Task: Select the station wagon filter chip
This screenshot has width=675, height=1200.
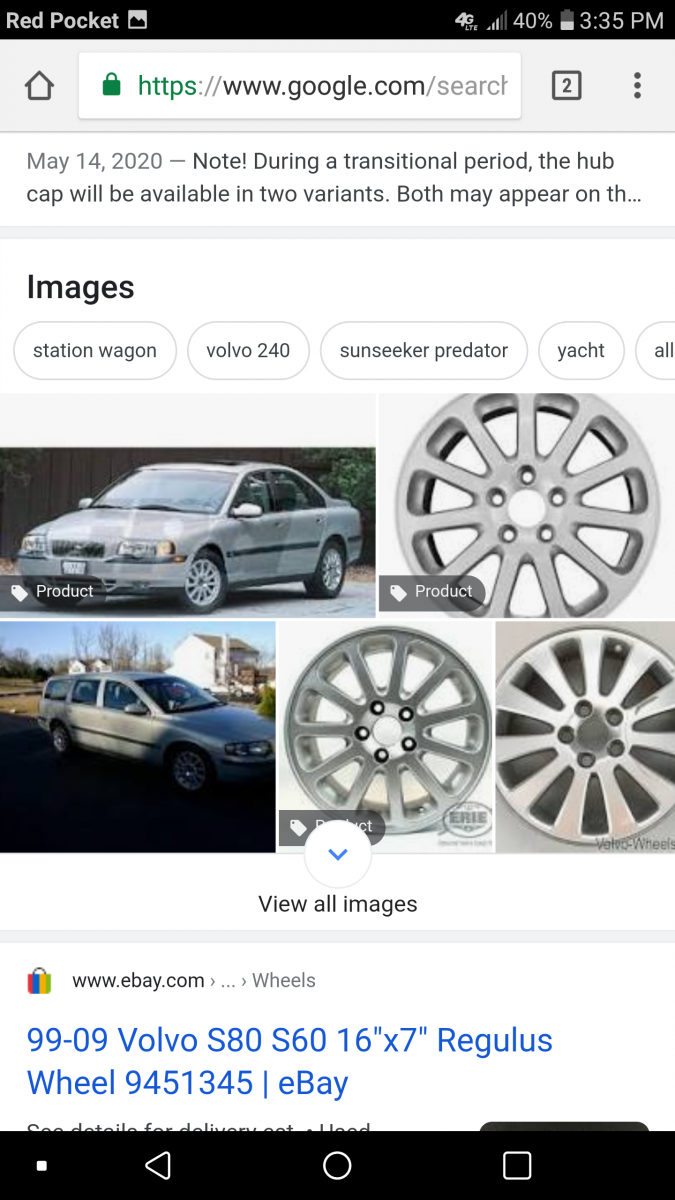Action: [x=94, y=350]
